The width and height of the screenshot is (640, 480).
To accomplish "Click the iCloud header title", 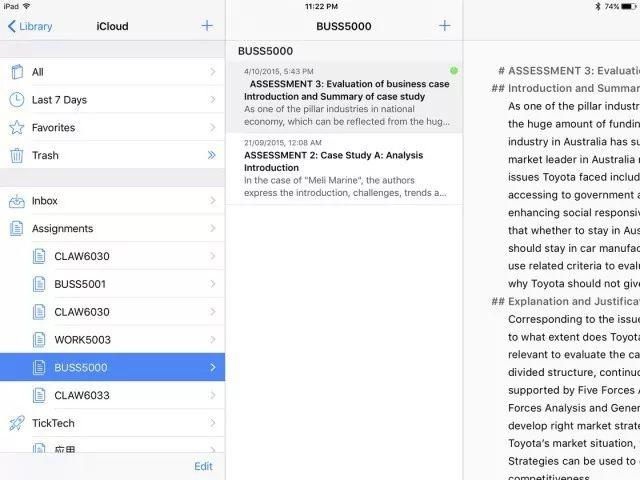I will [112, 26].
